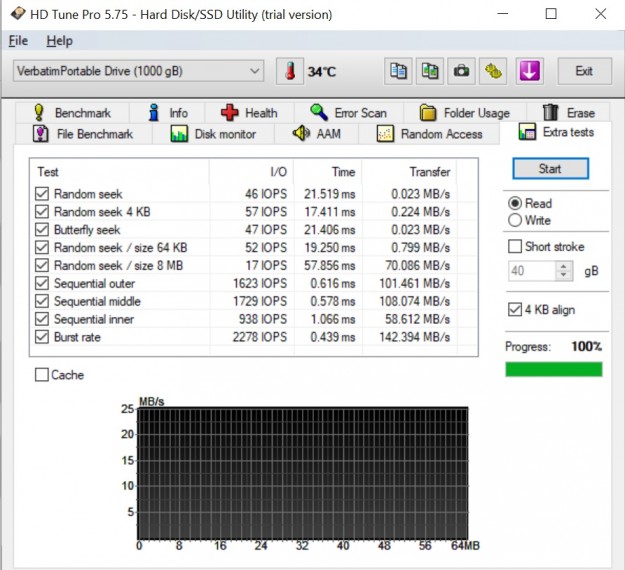Click the copy text to clipboard icon
The width and height of the screenshot is (625, 570).
point(399,71)
